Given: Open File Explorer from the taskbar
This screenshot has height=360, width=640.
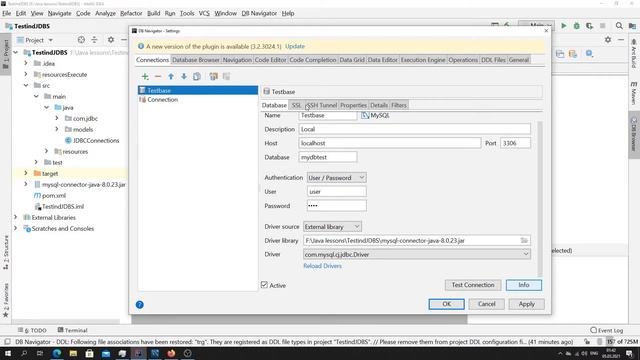Looking at the screenshot, I should tap(73, 353).
